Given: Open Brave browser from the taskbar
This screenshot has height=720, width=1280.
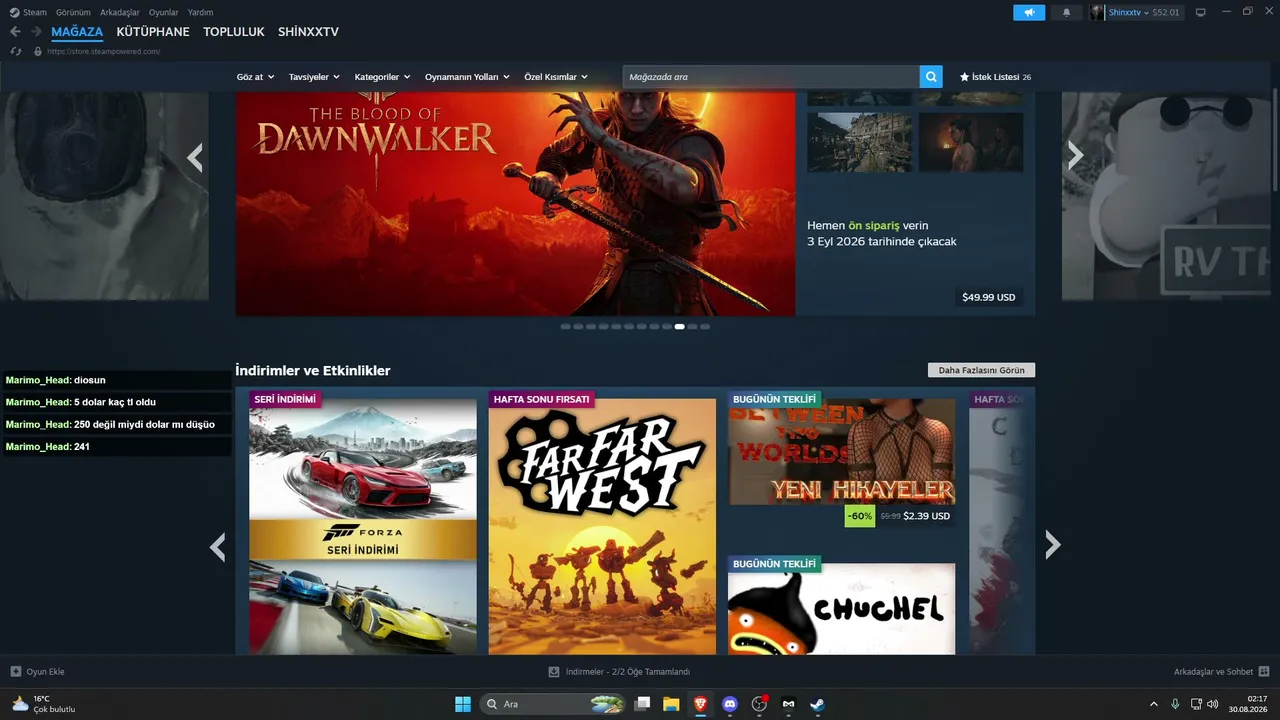Looking at the screenshot, I should (x=700, y=704).
